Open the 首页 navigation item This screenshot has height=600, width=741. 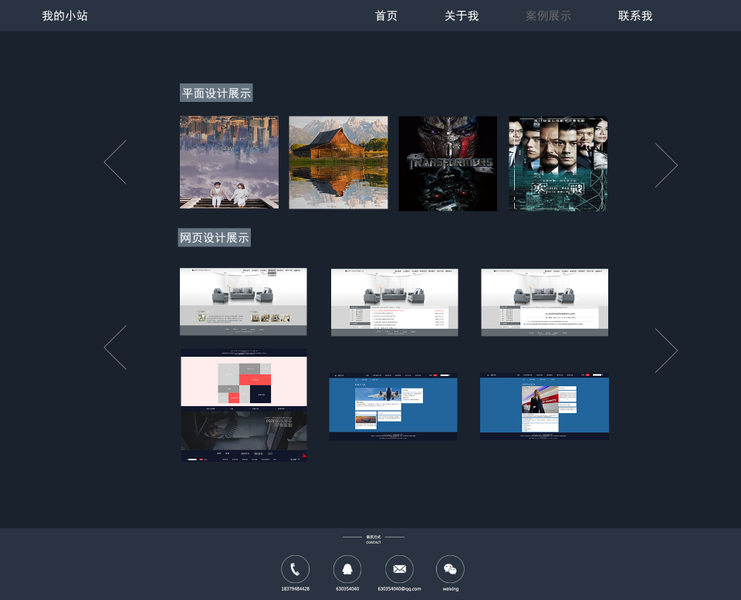[386, 16]
